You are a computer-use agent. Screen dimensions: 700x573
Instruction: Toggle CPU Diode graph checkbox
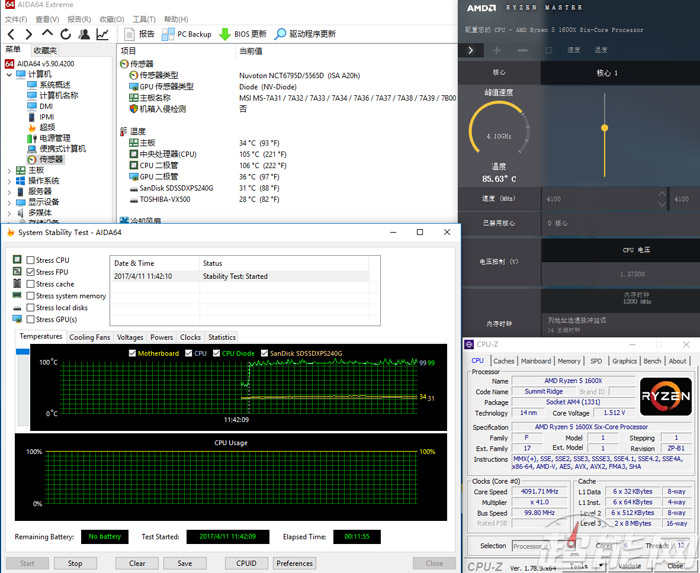click(x=217, y=353)
